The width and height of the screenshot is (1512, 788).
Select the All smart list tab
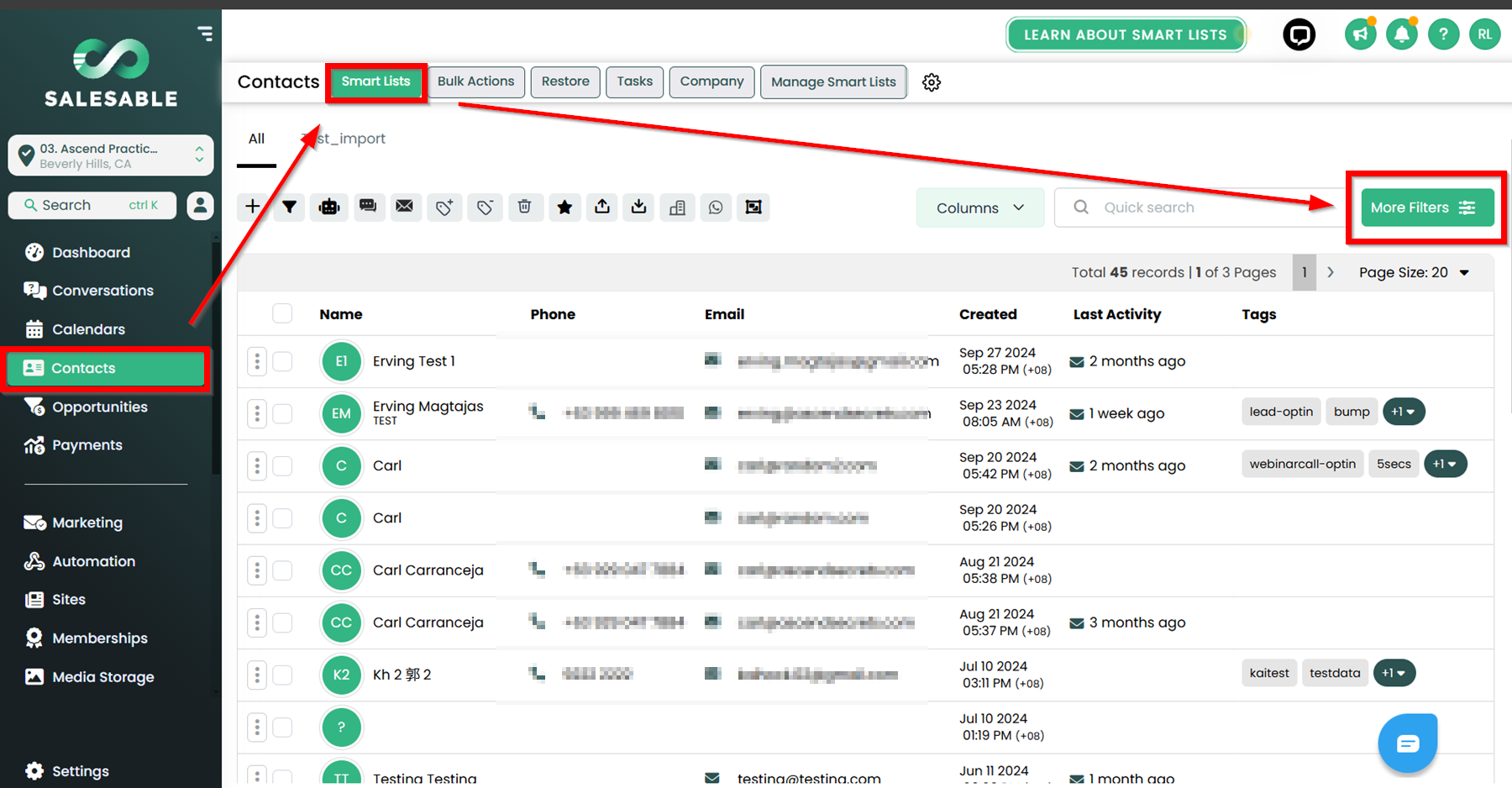pyautogui.click(x=256, y=139)
